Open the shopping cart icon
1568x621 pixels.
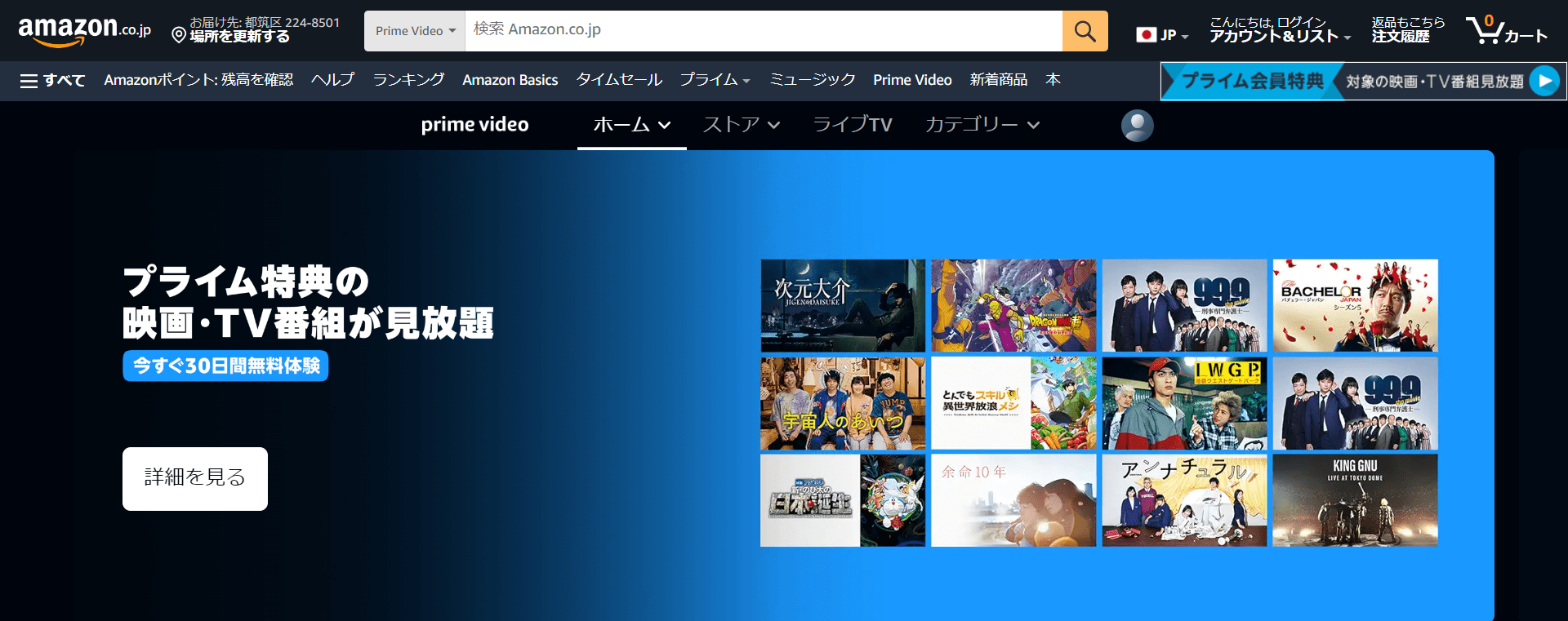tap(1484, 30)
